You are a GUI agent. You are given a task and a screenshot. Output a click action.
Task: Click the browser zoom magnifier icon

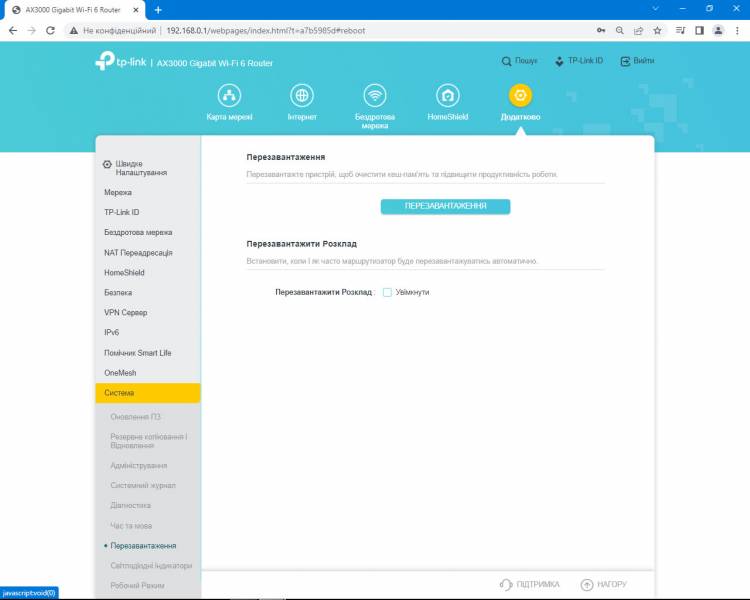coord(619,31)
